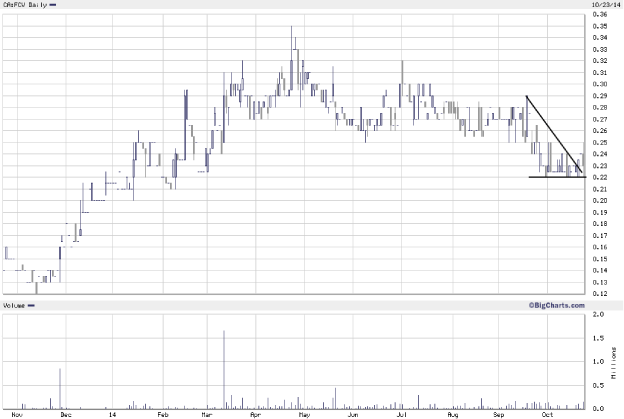Click the horizontal support line at 0.22
This screenshot has width=624, height=419.
click(556, 177)
